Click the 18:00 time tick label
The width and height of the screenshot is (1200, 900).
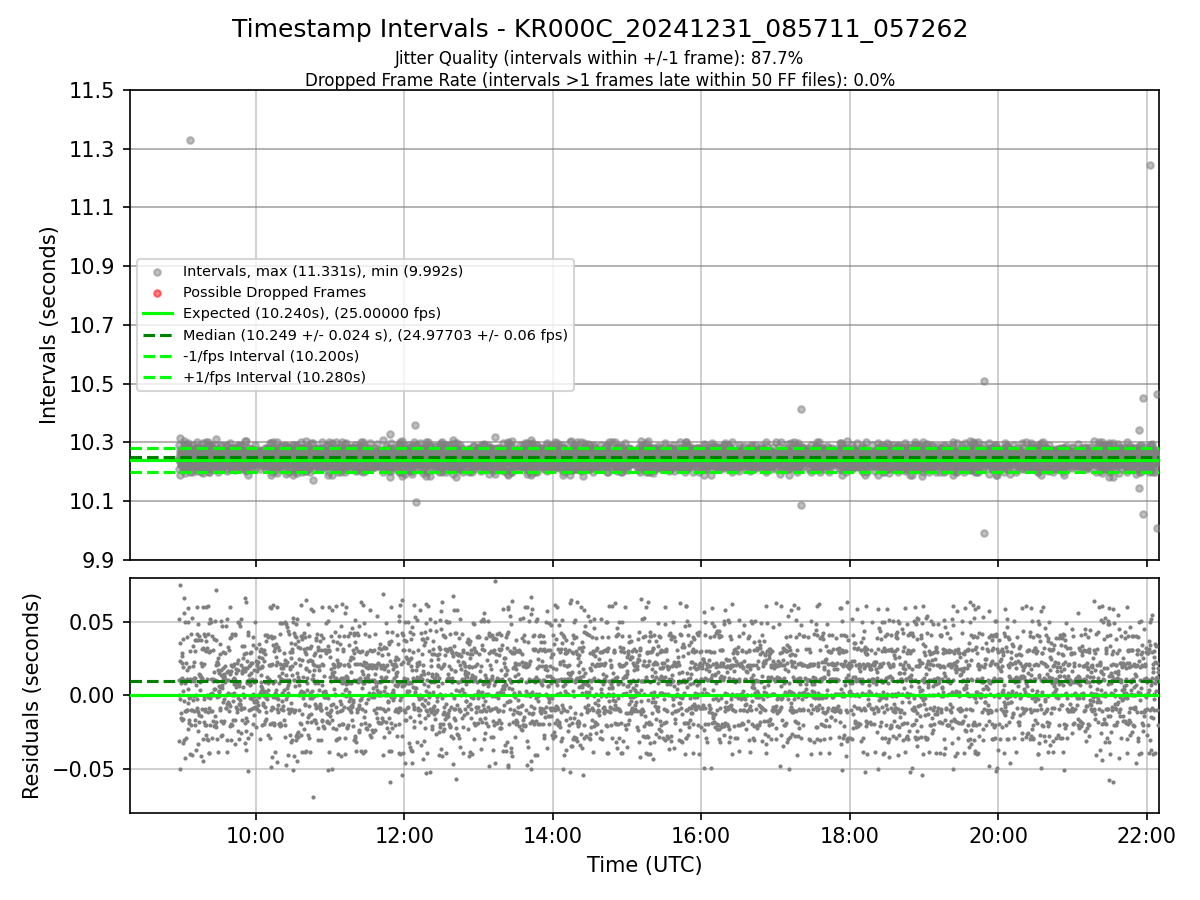(x=849, y=835)
